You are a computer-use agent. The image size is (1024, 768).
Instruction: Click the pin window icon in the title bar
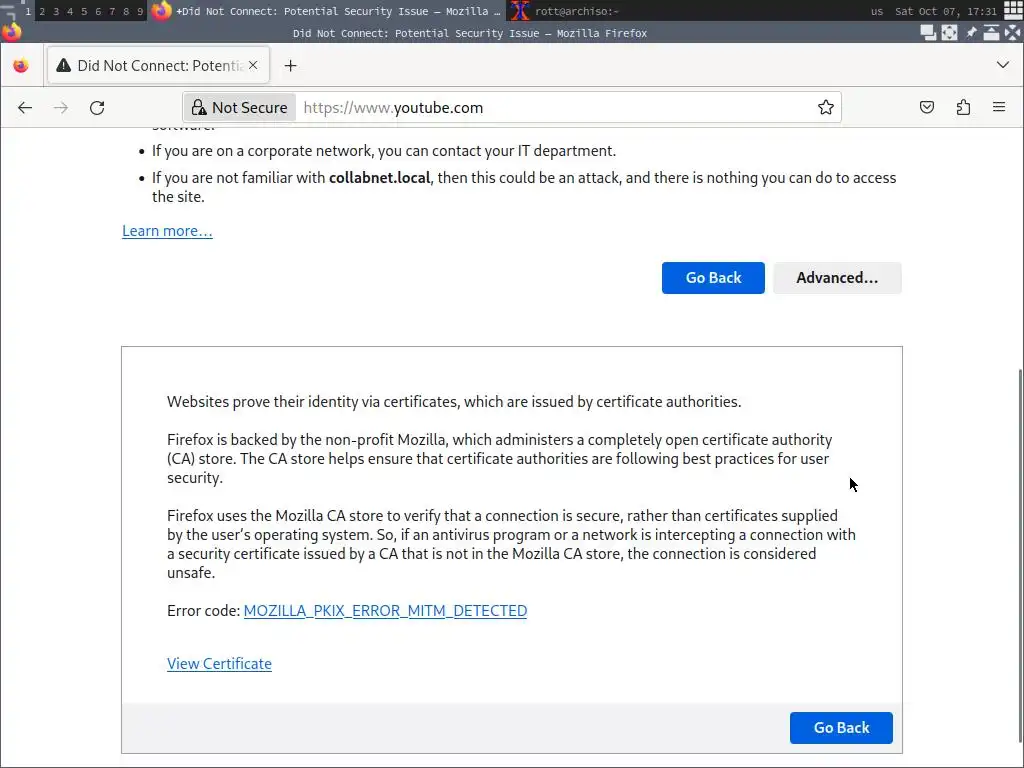click(971, 33)
